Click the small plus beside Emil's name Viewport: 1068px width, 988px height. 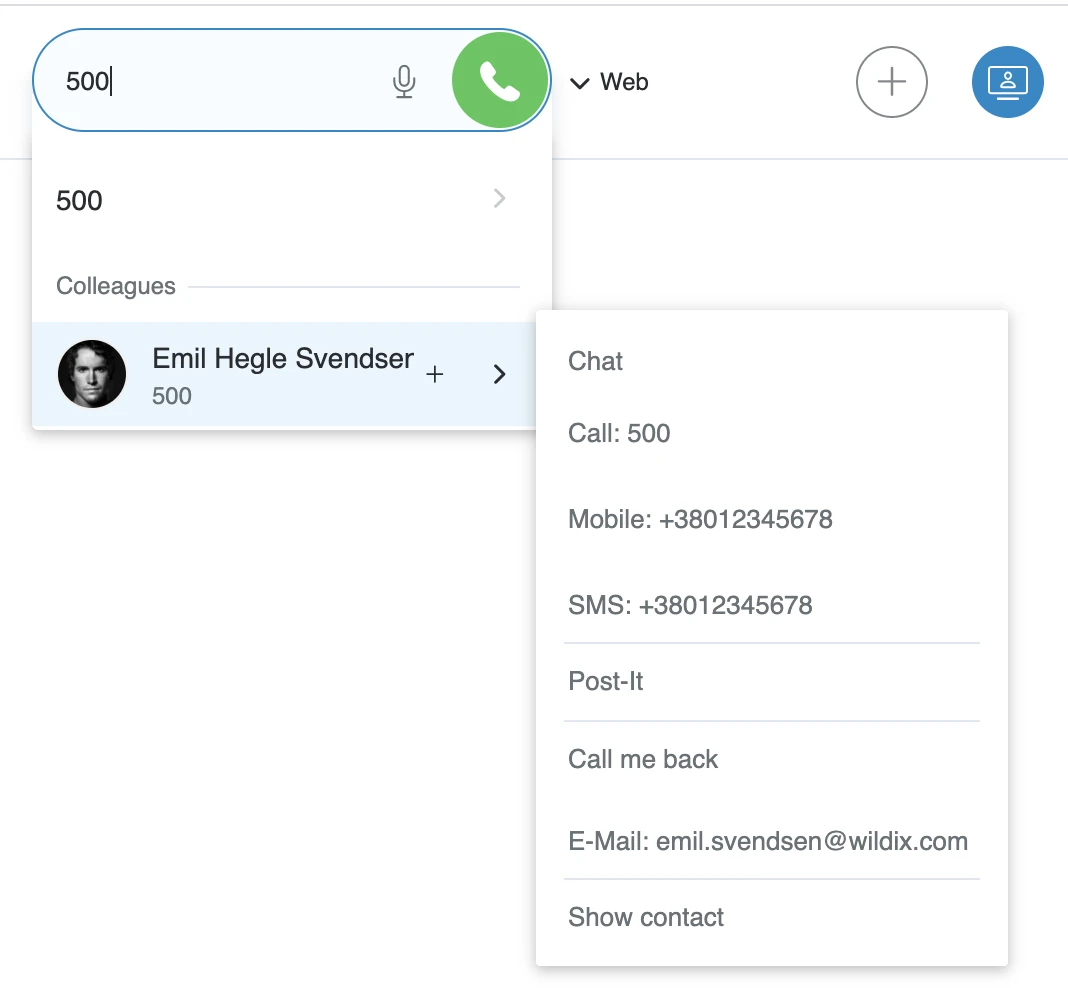click(x=434, y=375)
